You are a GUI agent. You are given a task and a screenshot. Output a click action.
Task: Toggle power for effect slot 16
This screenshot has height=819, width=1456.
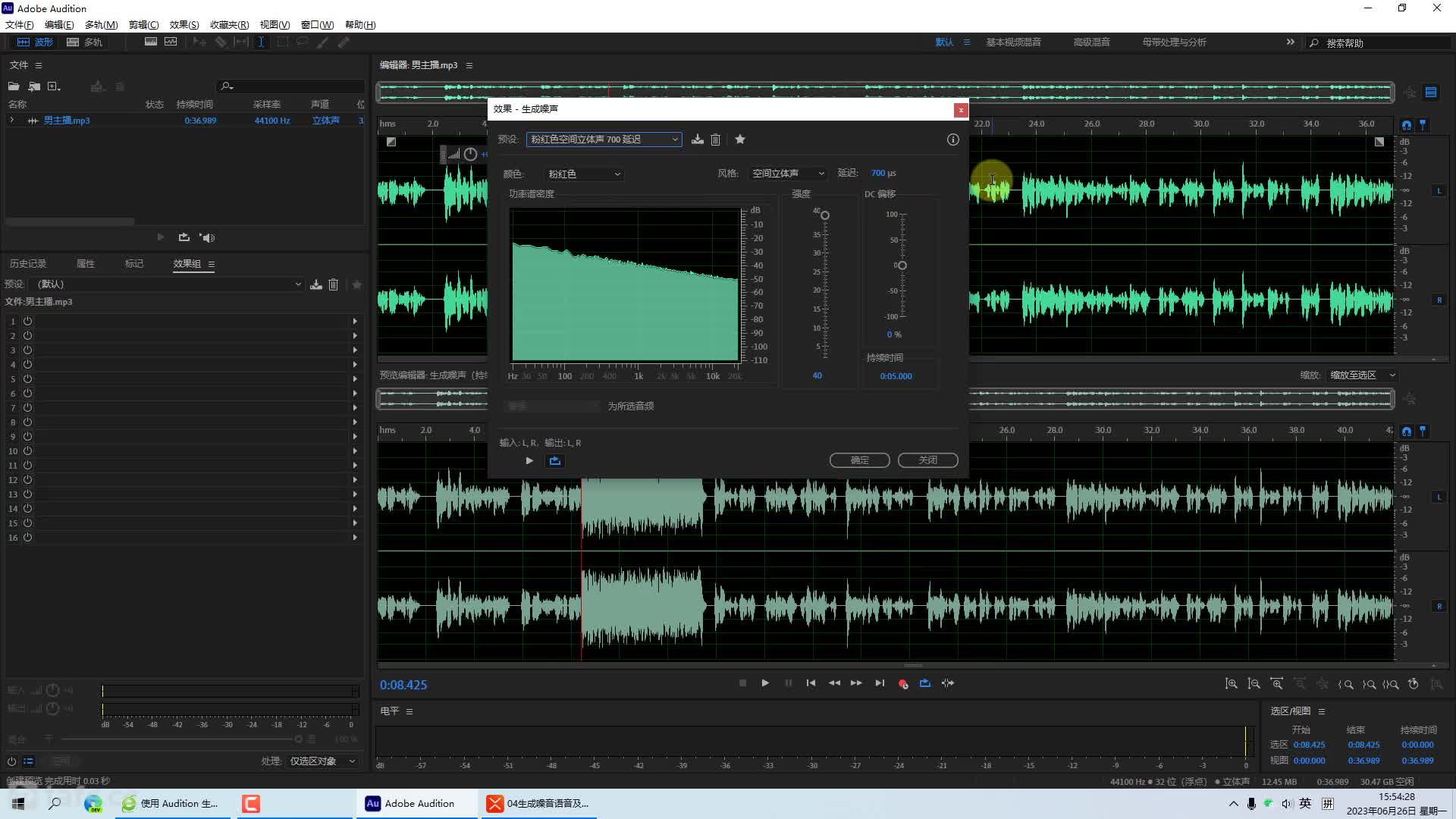point(27,538)
